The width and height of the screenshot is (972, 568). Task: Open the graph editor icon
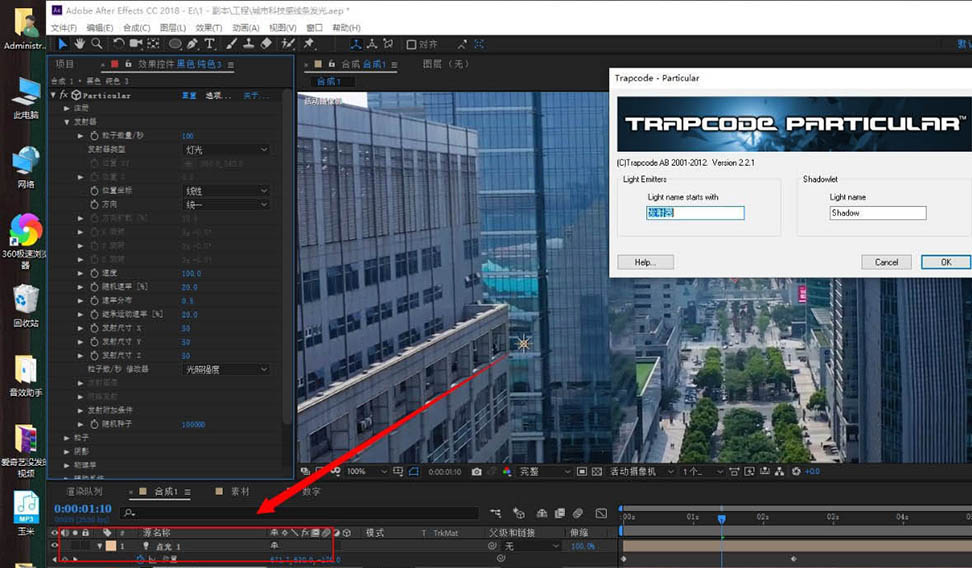click(x=601, y=513)
